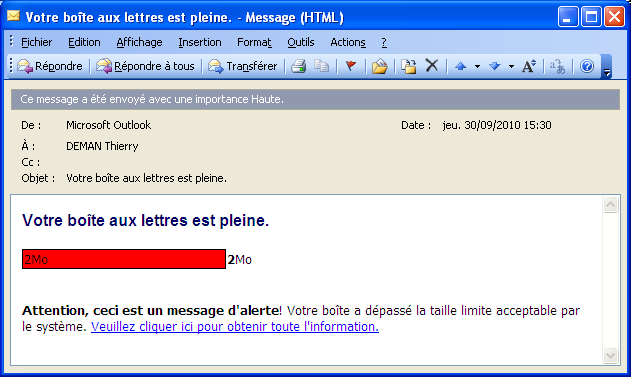This screenshot has width=631, height=377.
Task: Open the Actions menu
Action: (348, 42)
